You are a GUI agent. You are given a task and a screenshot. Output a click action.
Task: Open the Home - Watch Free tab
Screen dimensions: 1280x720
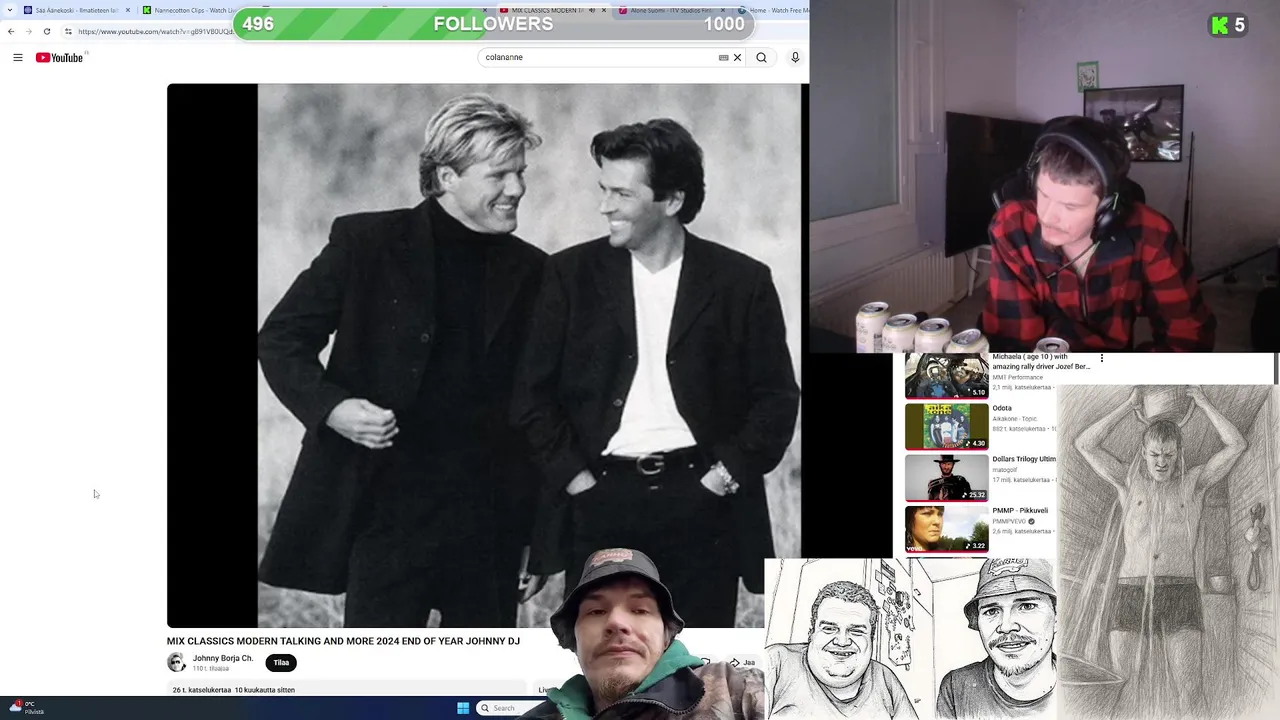pos(773,10)
